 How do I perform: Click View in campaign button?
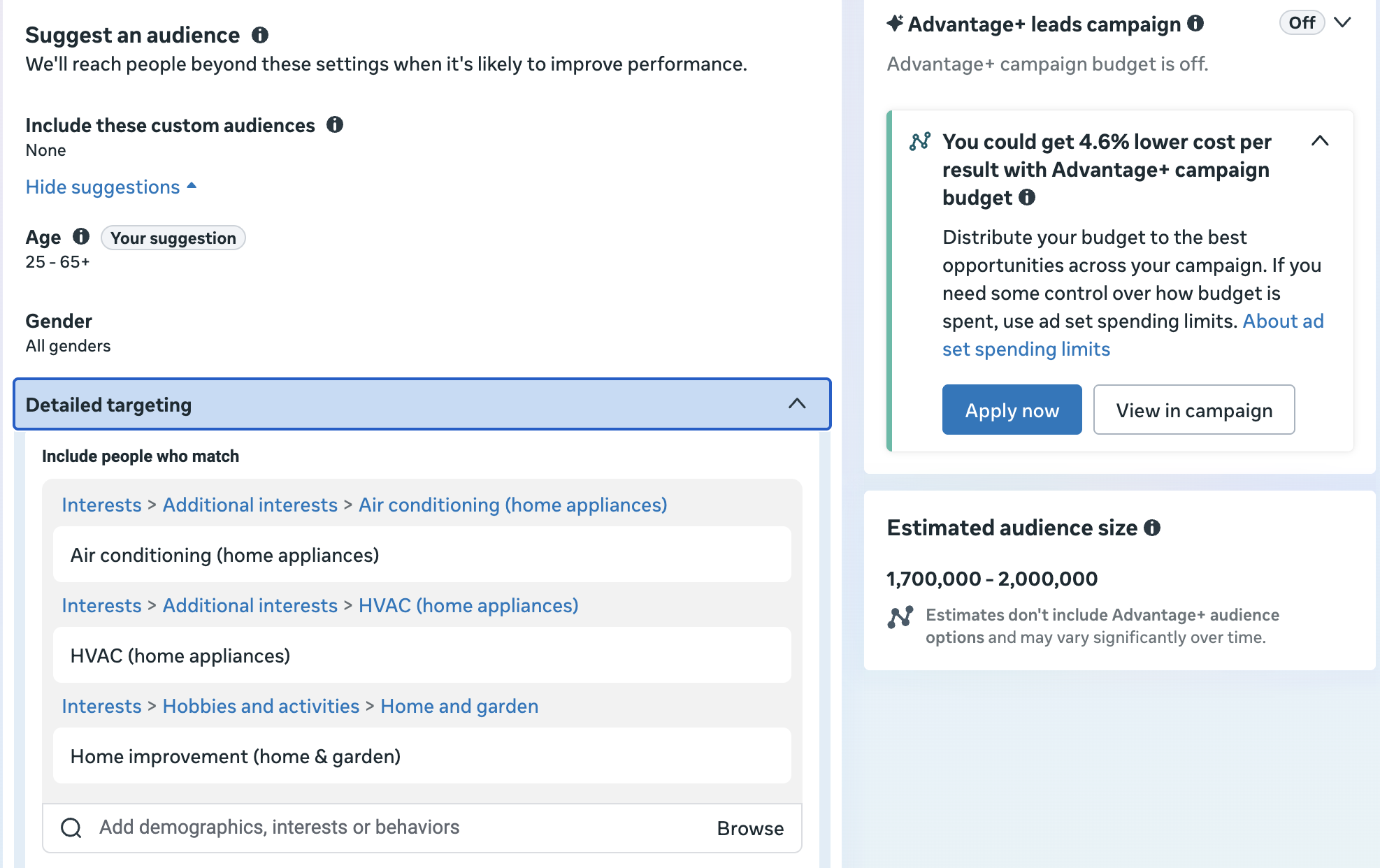(1193, 410)
